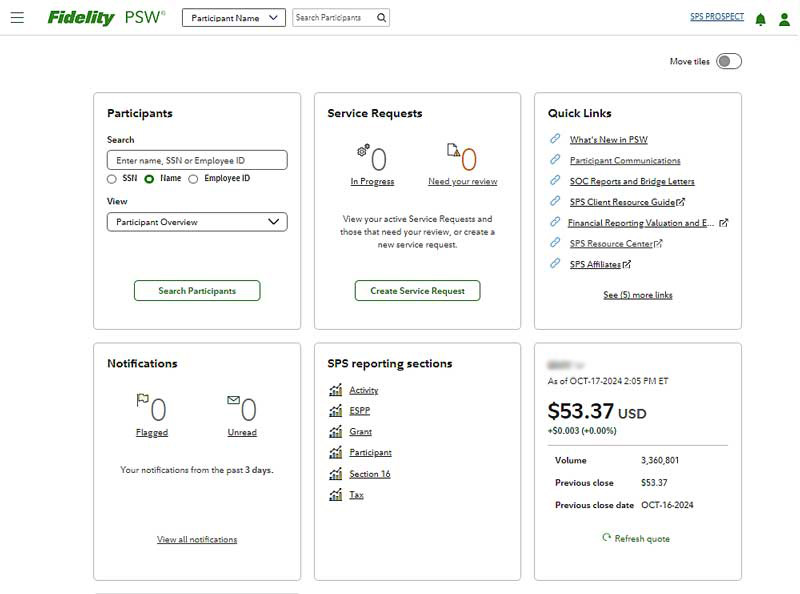Click the Enter name, SSN or Employee ID field
The width and height of the screenshot is (800, 594).
pos(197,160)
